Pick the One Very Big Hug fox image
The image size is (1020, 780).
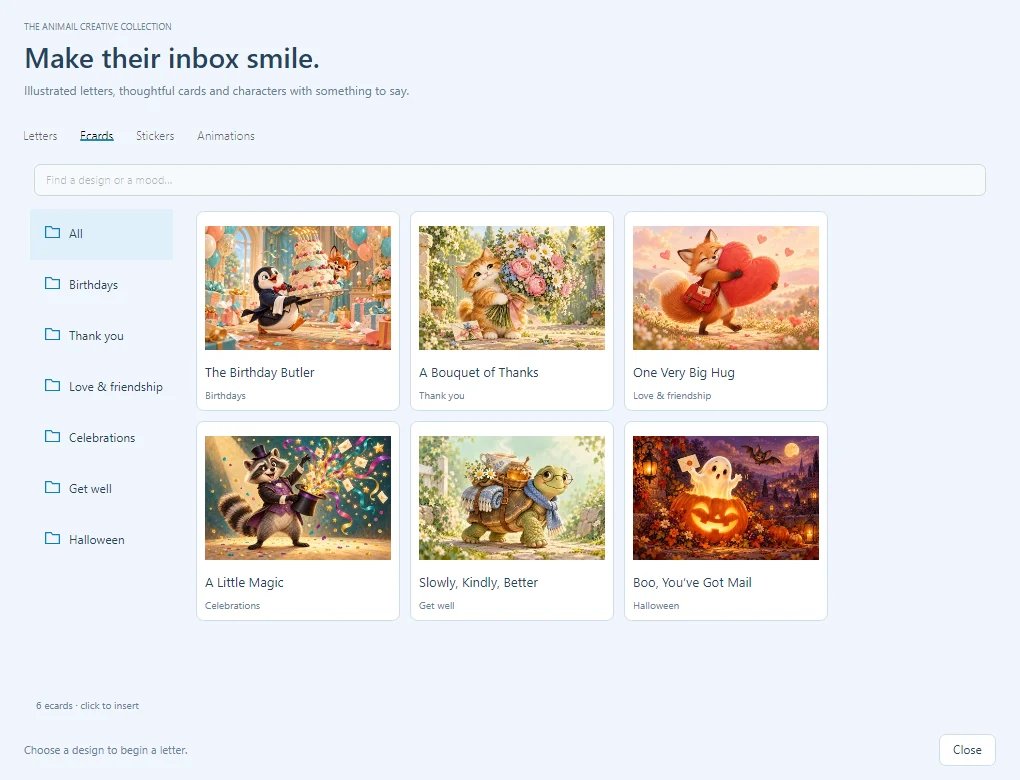click(x=726, y=288)
